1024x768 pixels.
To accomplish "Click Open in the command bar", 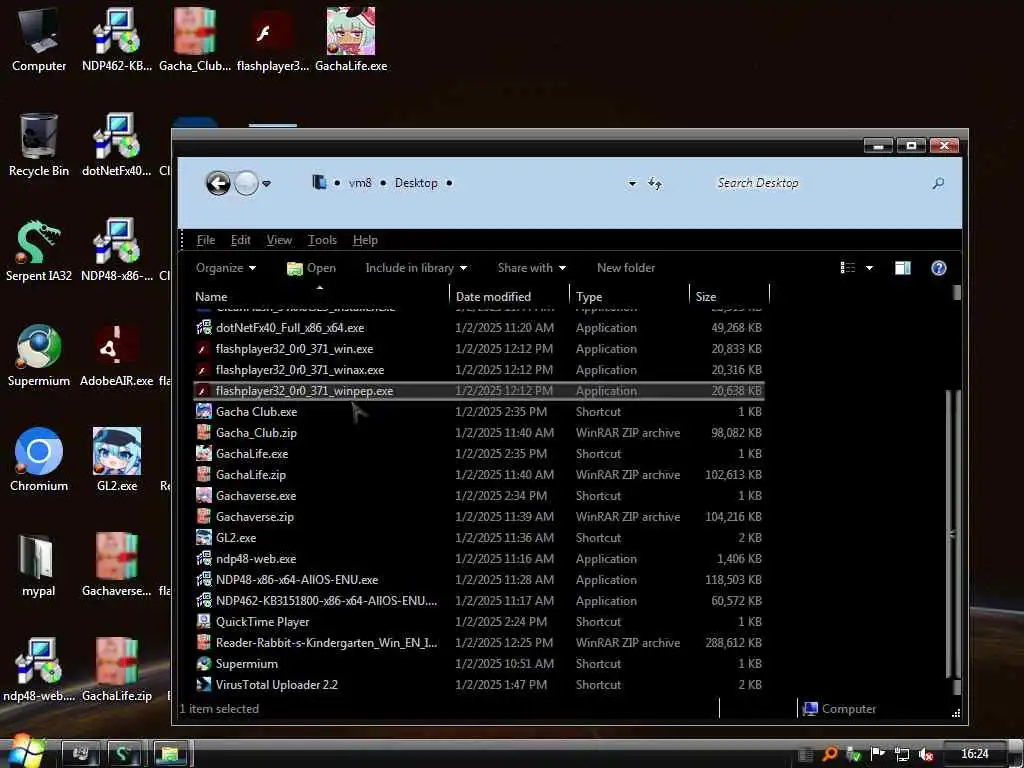I will click(312, 268).
